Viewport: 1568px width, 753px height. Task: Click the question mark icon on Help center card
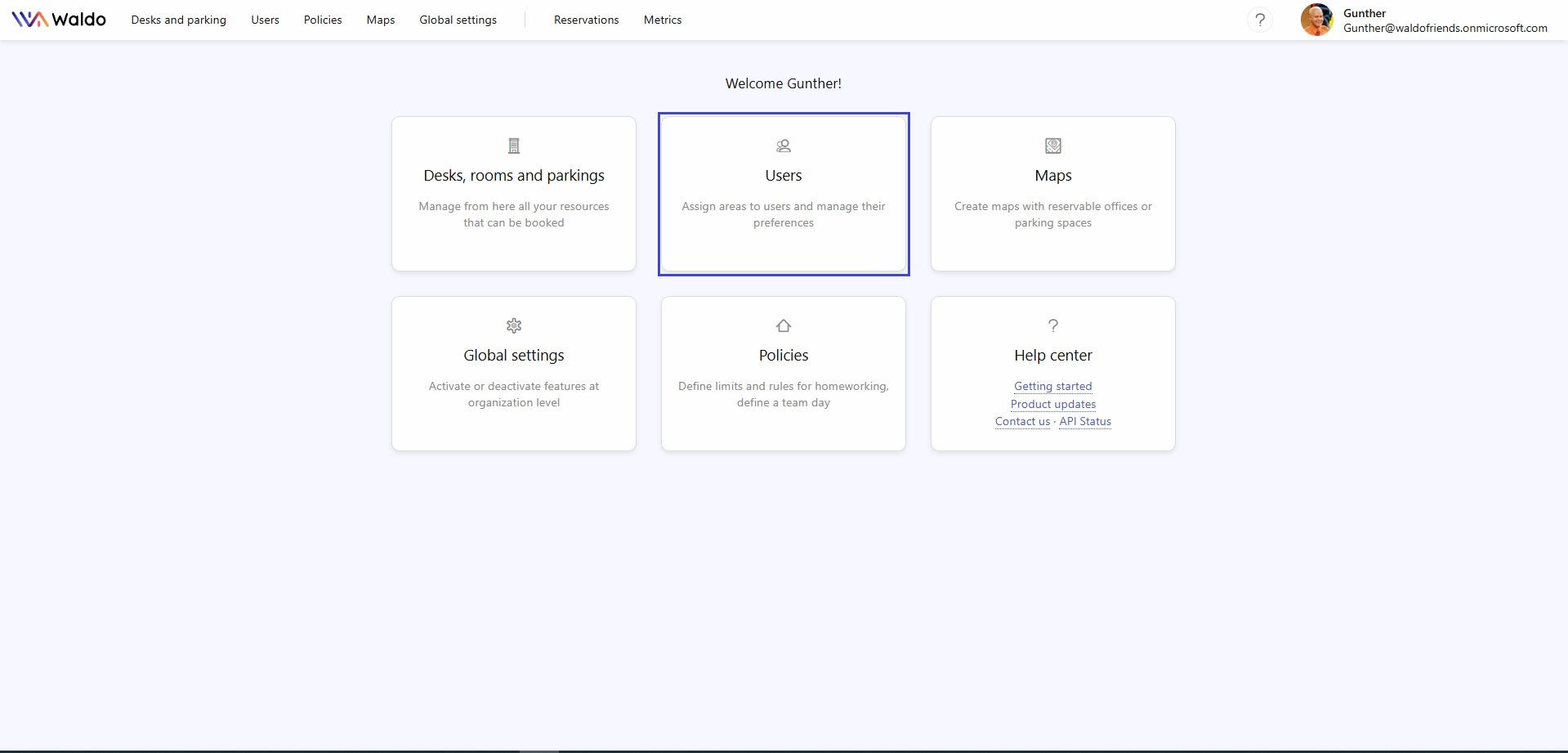1053,325
